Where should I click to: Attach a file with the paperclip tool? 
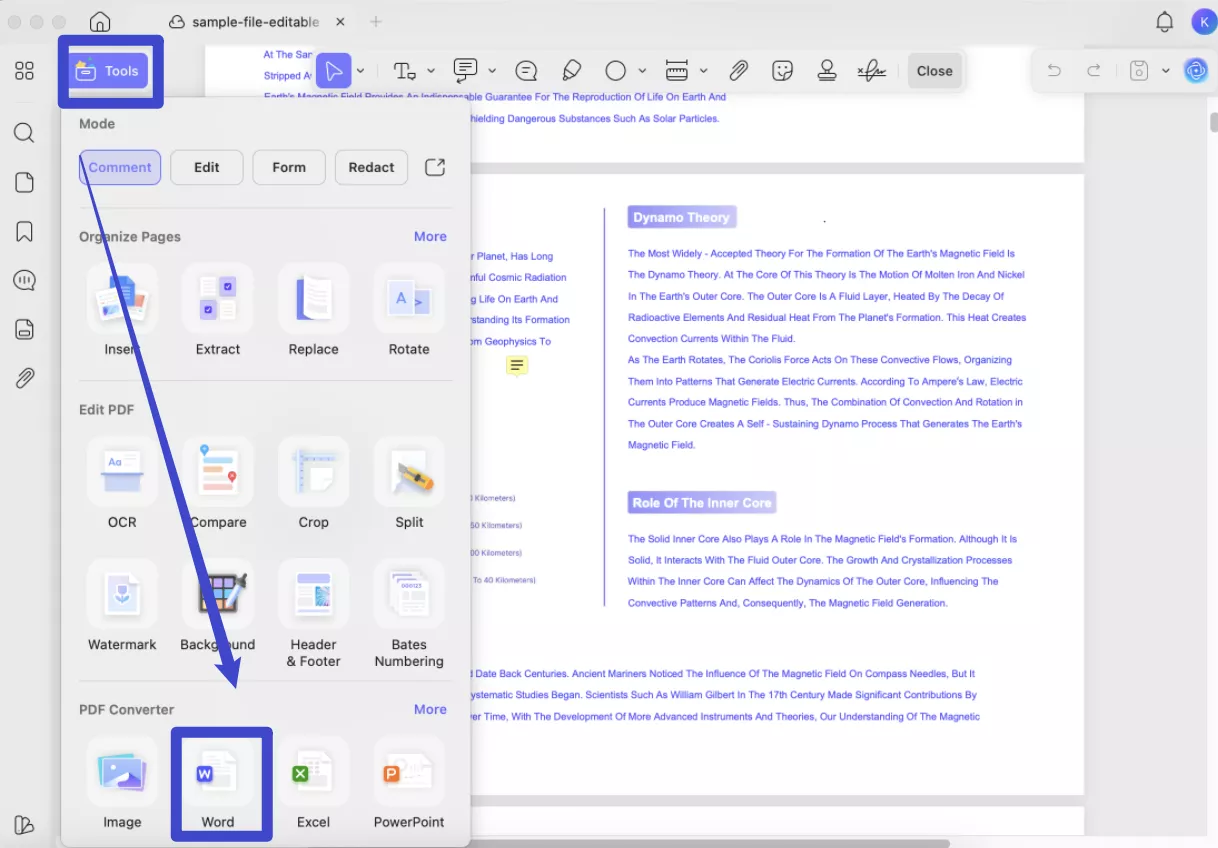click(739, 70)
